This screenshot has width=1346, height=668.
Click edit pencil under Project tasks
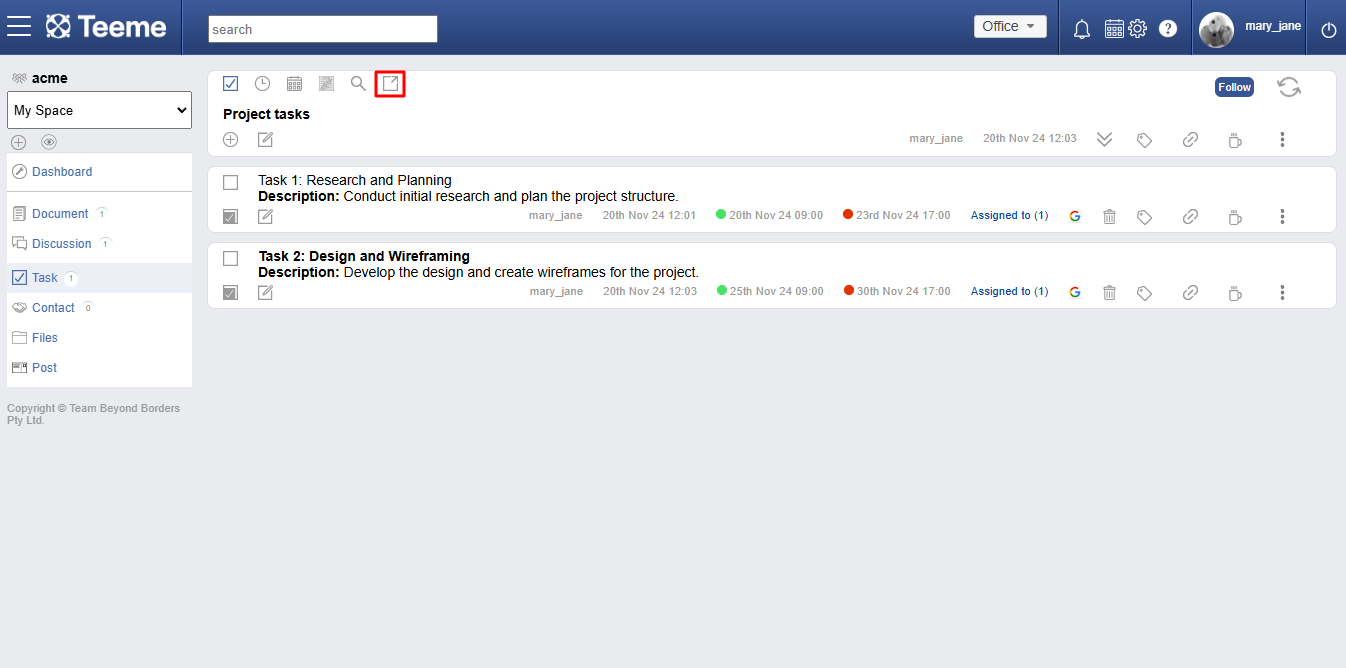point(265,139)
